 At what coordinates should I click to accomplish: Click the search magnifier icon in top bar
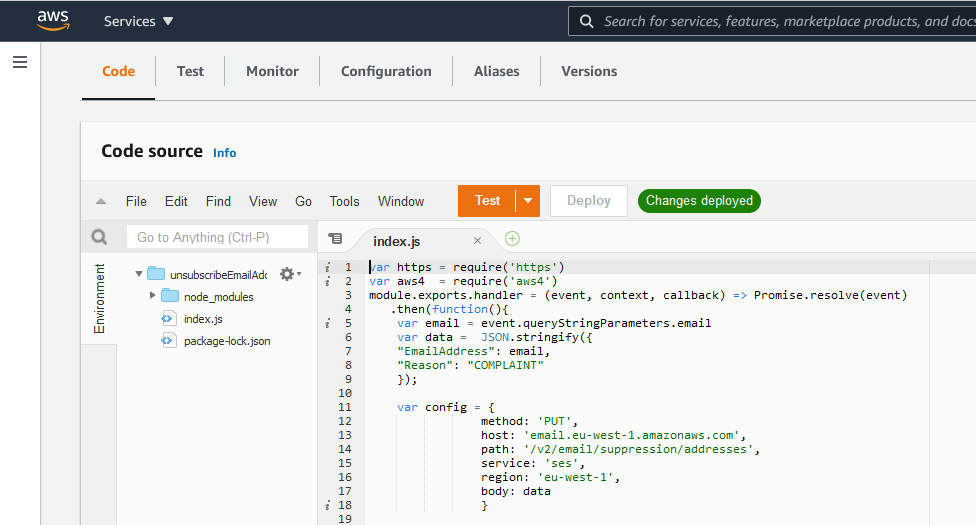point(586,21)
